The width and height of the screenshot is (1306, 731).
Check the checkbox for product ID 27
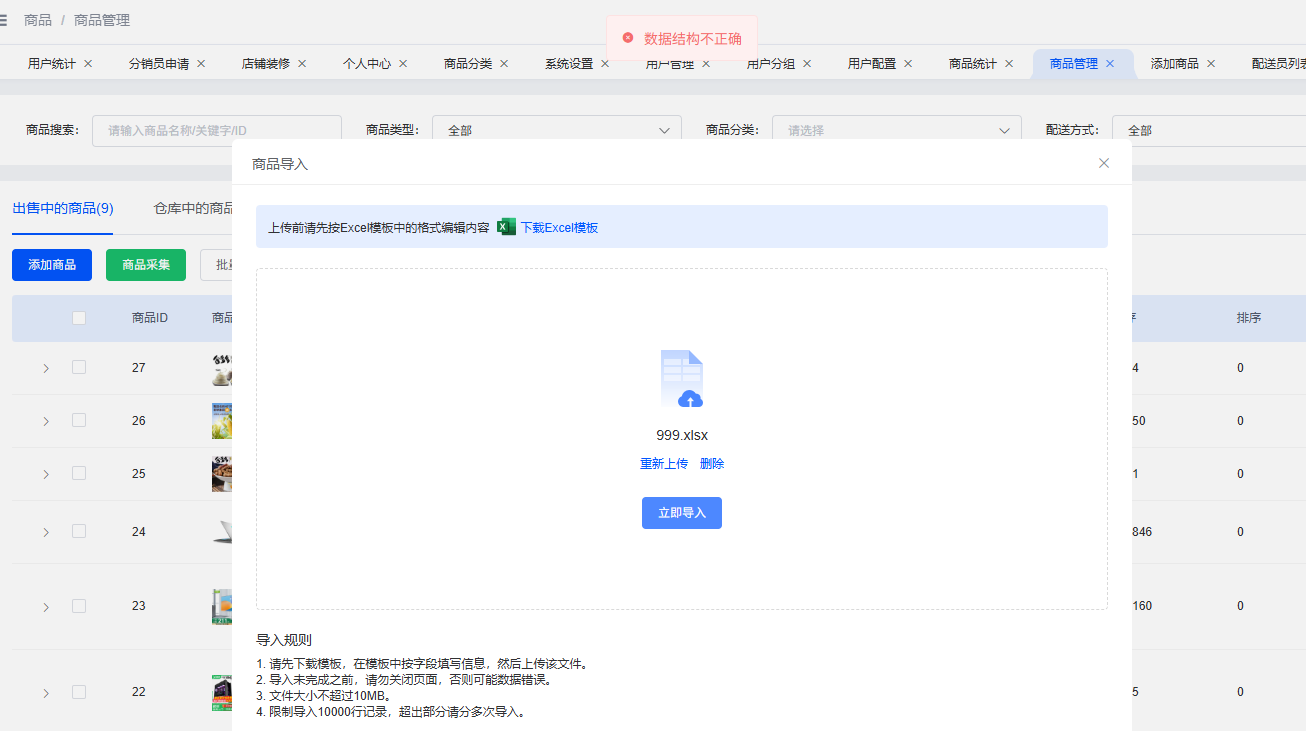pyautogui.click(x=79, y=368)
